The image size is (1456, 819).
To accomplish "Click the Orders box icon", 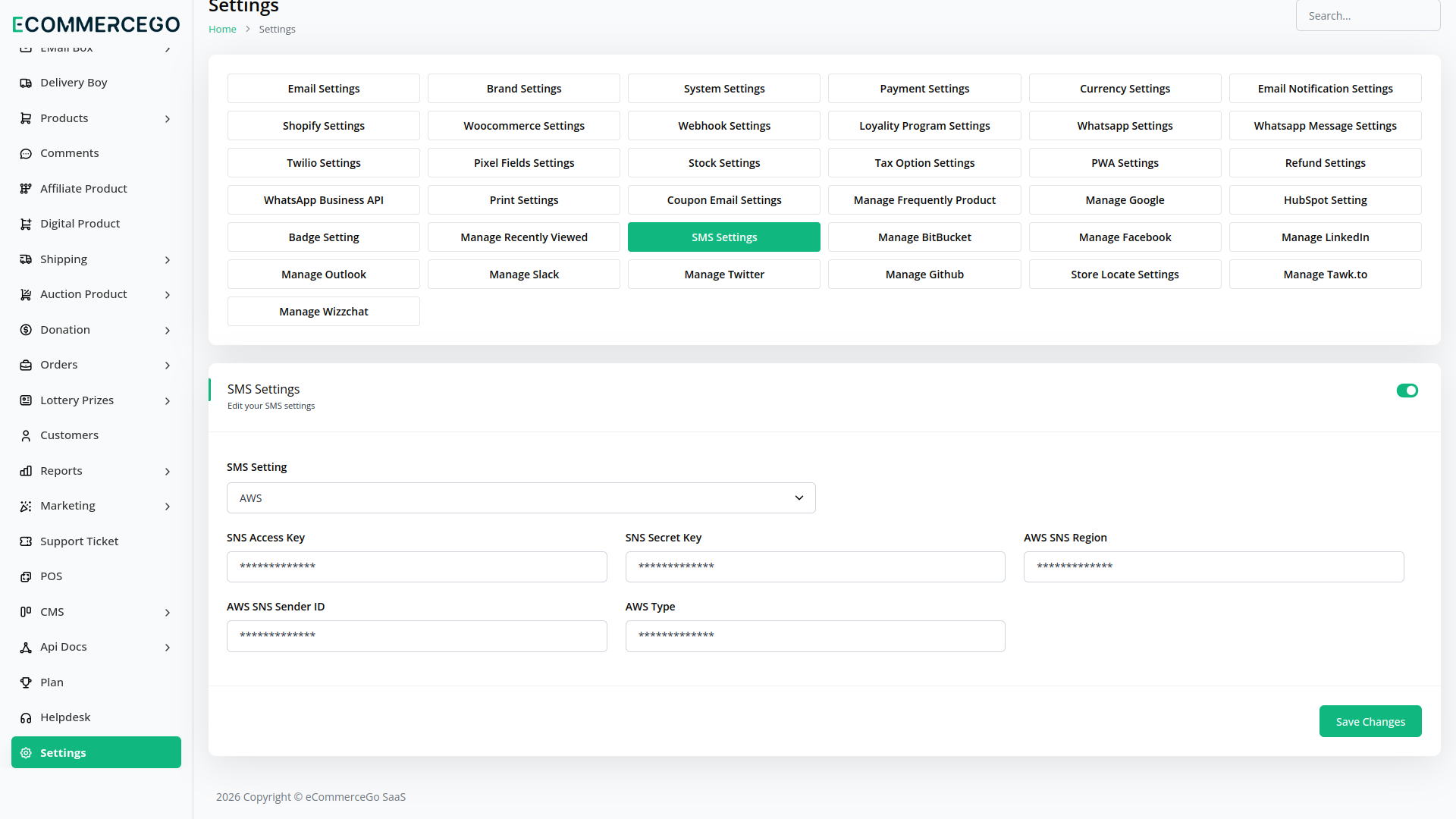I will coord(26,365).
